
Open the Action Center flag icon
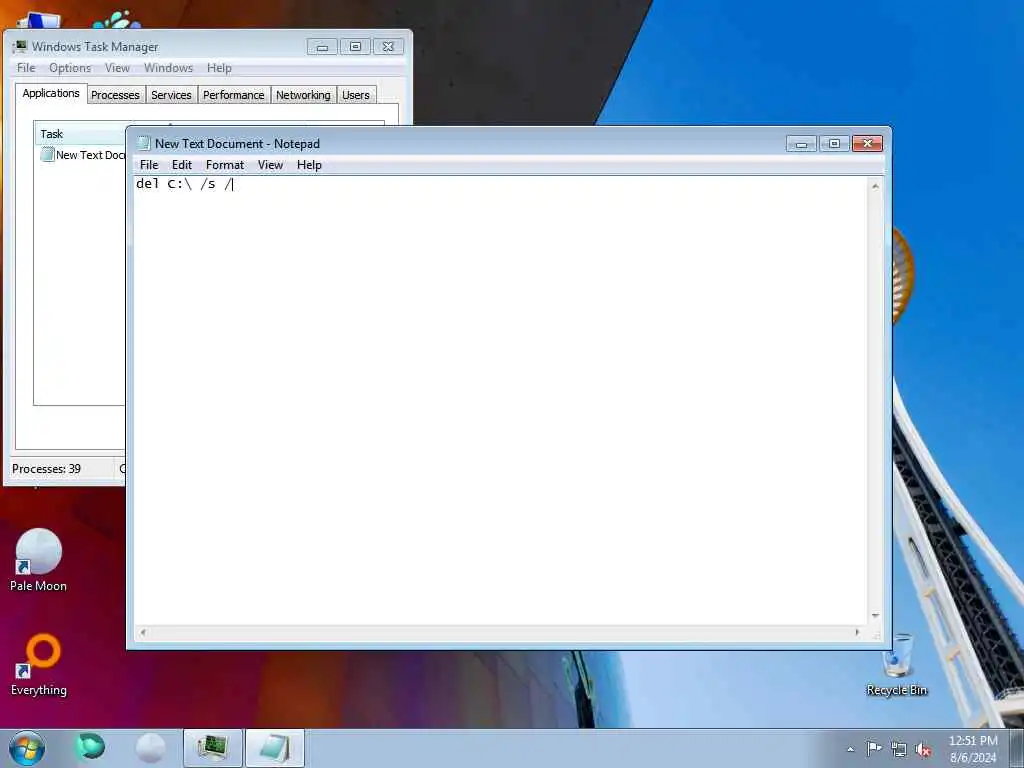[x=874, y=748]
